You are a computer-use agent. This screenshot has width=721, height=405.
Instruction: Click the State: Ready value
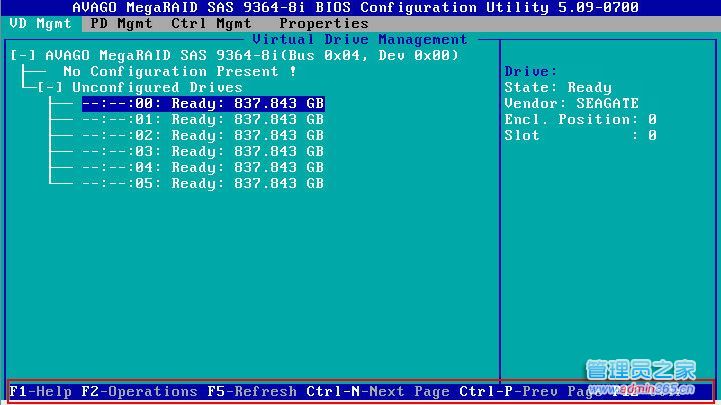(x=558, y=87)
